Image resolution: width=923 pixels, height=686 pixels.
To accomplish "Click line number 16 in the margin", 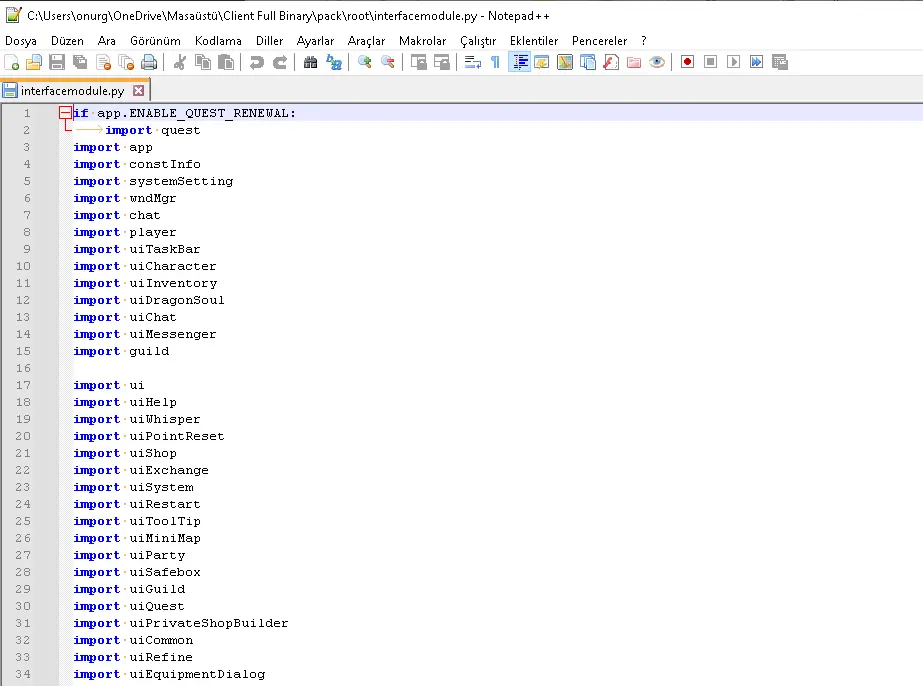I will [24, 368].
